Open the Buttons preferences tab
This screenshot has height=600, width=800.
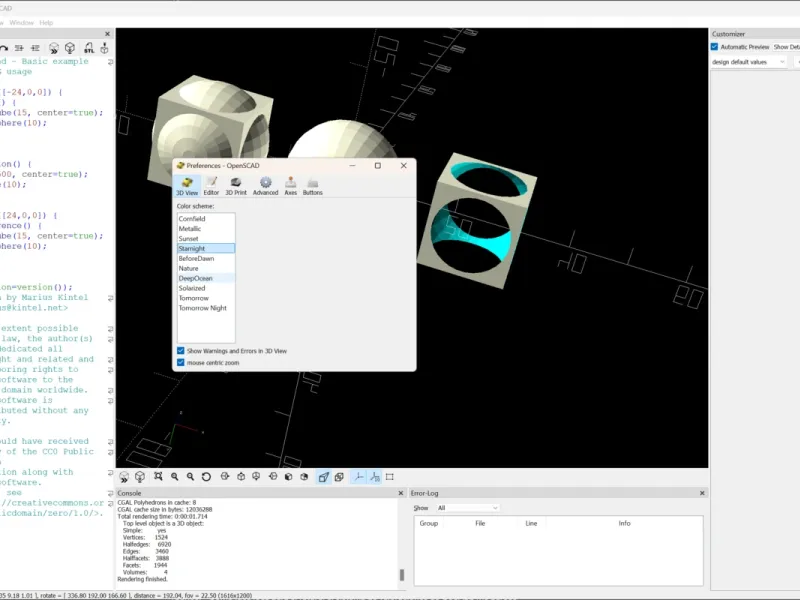(312, 186)
